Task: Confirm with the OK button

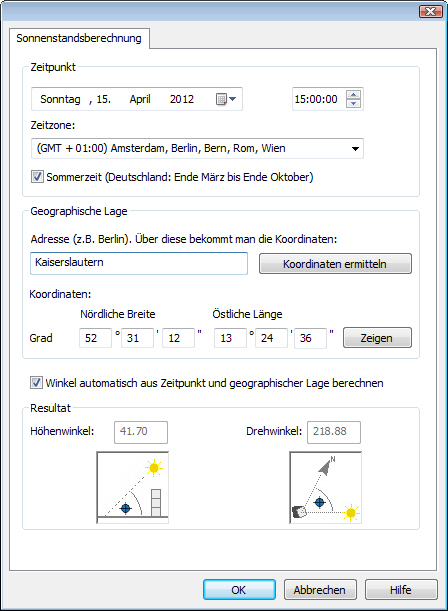Action: pos(239,590)
